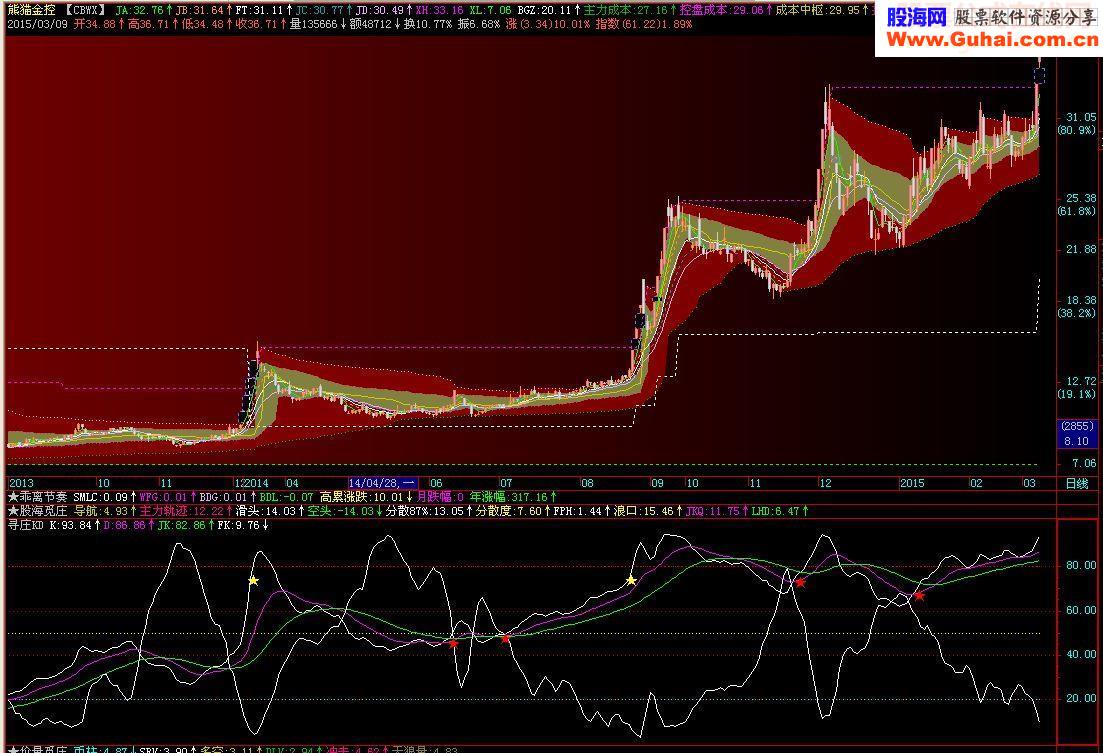Click the 主力成本:27.16 value

point(625,10)
